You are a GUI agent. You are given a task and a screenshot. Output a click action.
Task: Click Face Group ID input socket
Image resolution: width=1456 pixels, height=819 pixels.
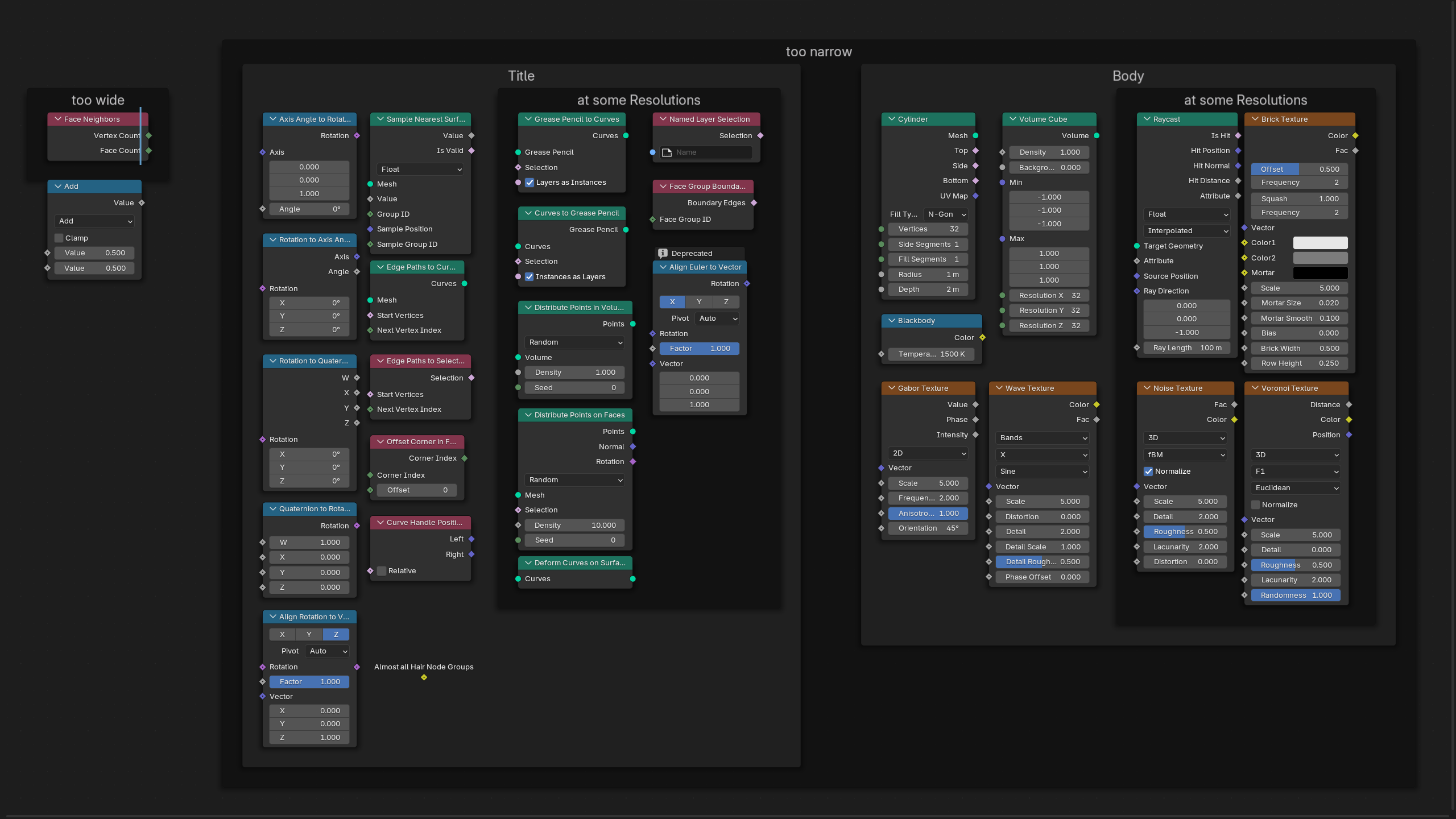653,220
